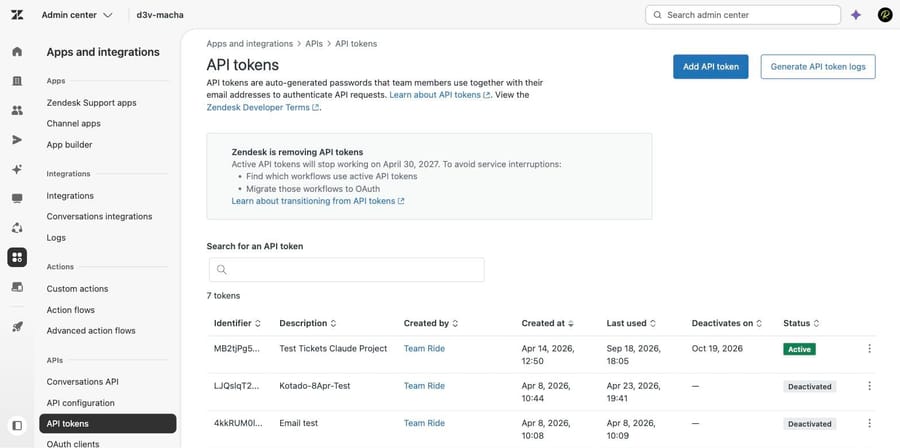
Task: Open Learn about API tokens link
Action: click(440, 95)
